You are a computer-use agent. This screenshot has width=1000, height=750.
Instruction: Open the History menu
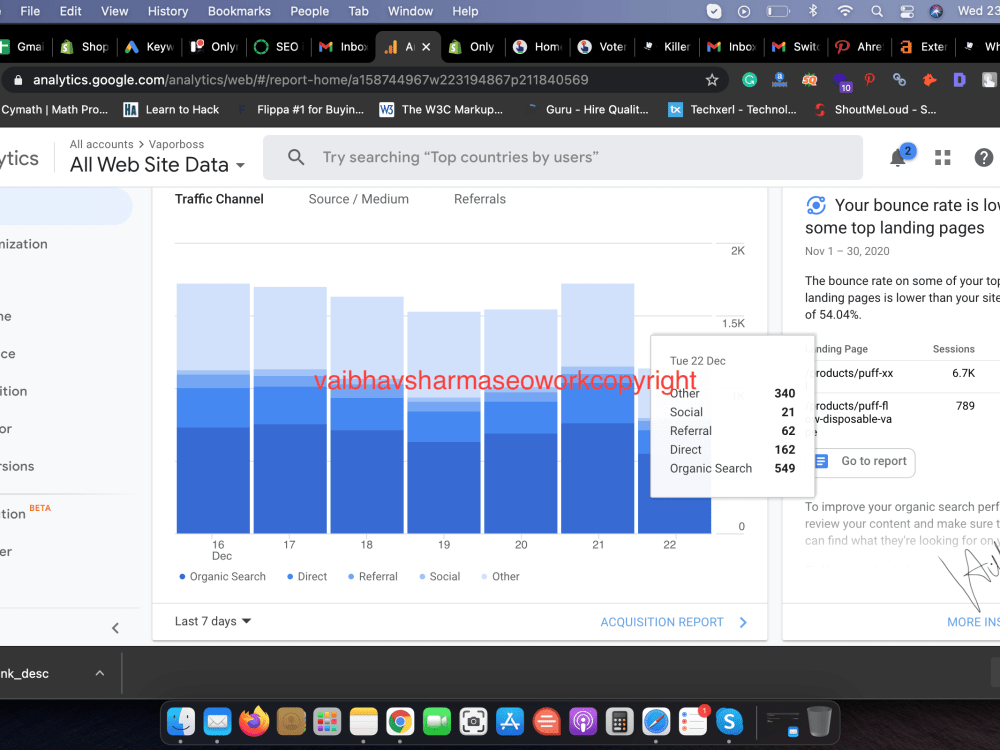pyautogui.click(x=168, y=11)
